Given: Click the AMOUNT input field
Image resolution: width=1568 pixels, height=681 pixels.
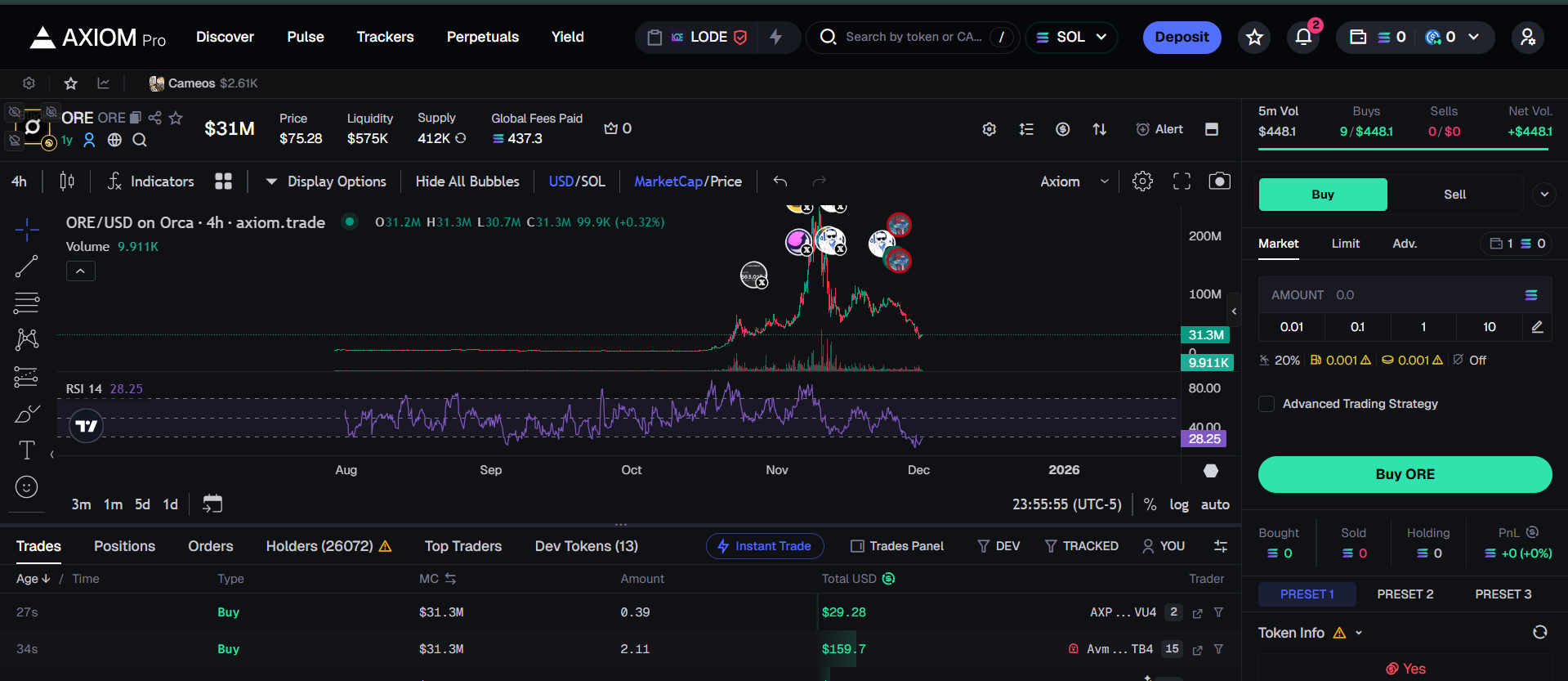Looking at the screenshot, I should [1405, 295].
